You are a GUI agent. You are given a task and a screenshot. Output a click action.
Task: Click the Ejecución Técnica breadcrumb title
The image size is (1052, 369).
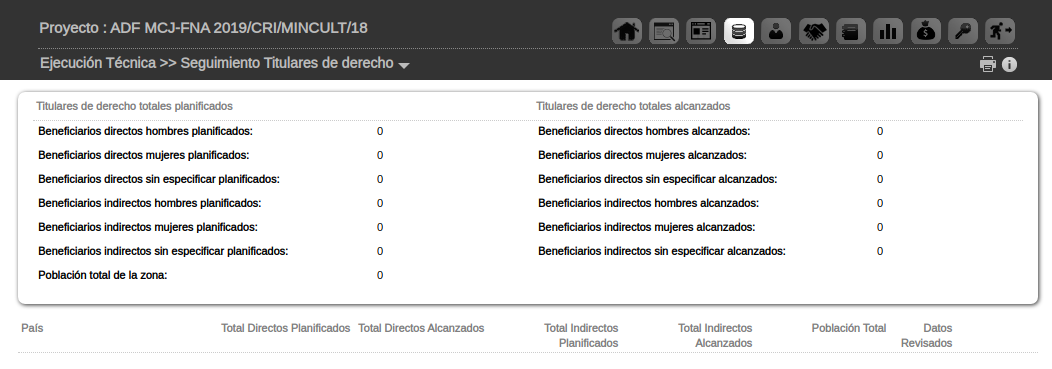[x=98, y=63]
